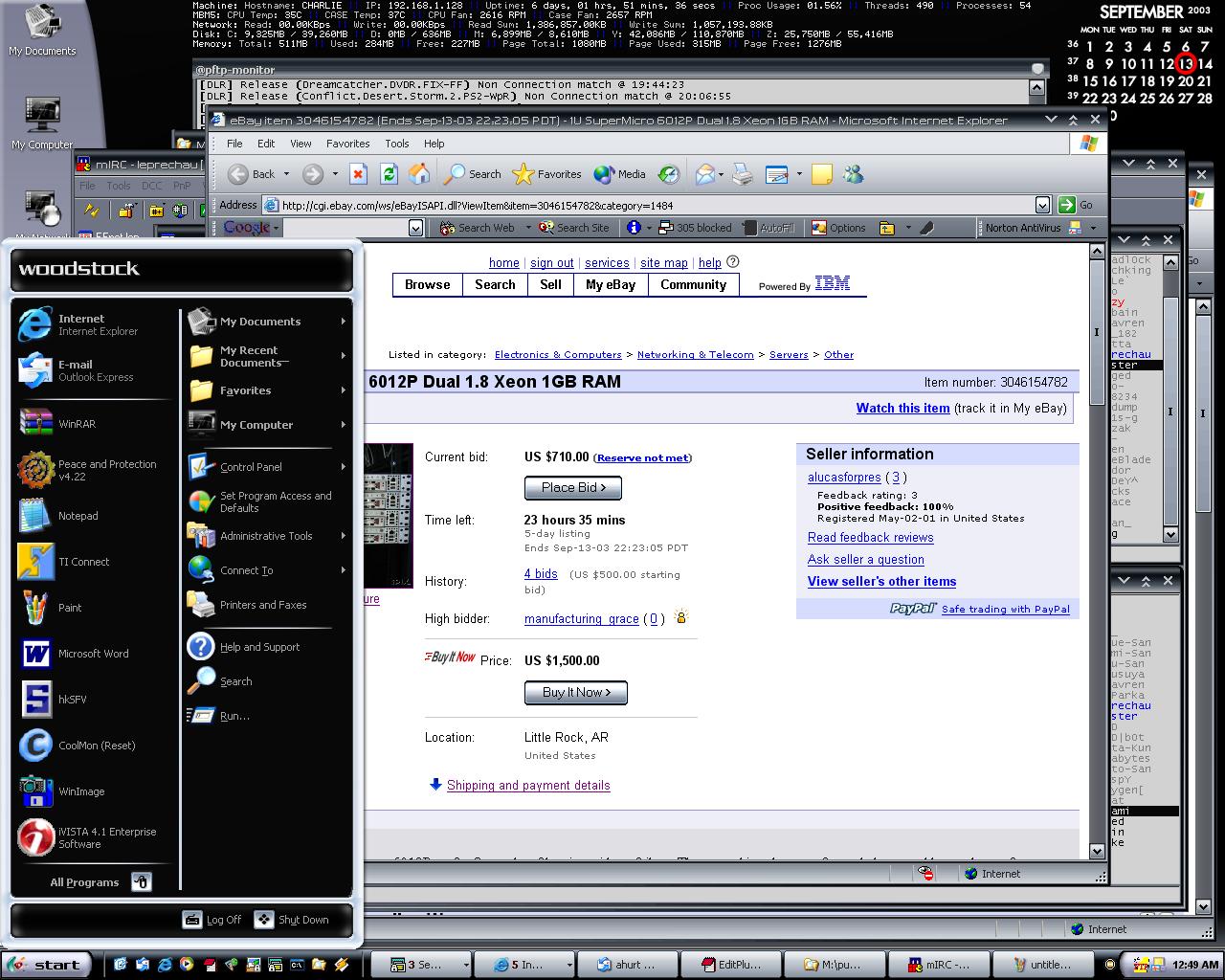
Task: Click Search Site on the Google toolbar
Action: 574,228
